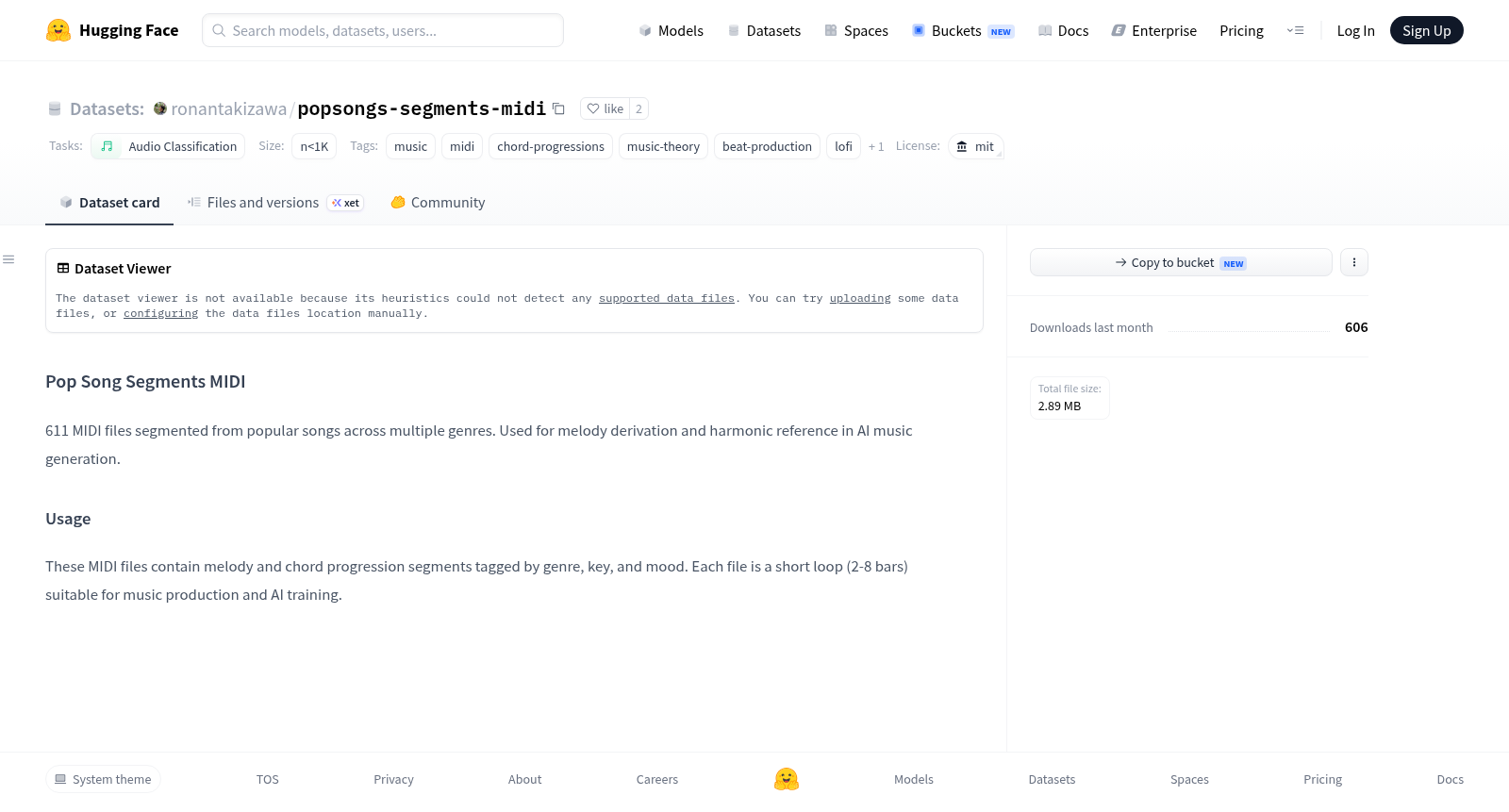Focus the search models input field
The height and width of the screenshot is (812, 1509).
point(383,30)
